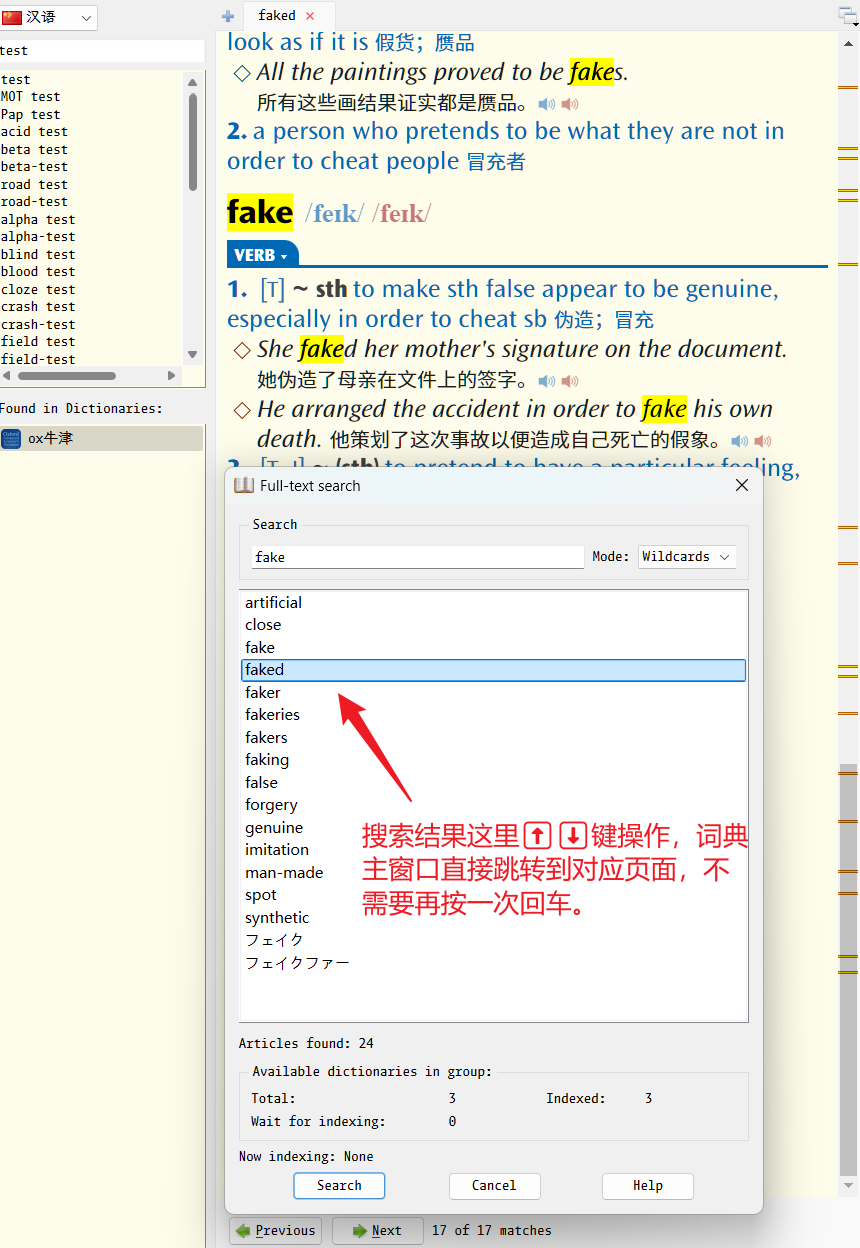Play red audio for the mother's signature example

(x=570, y=381)
